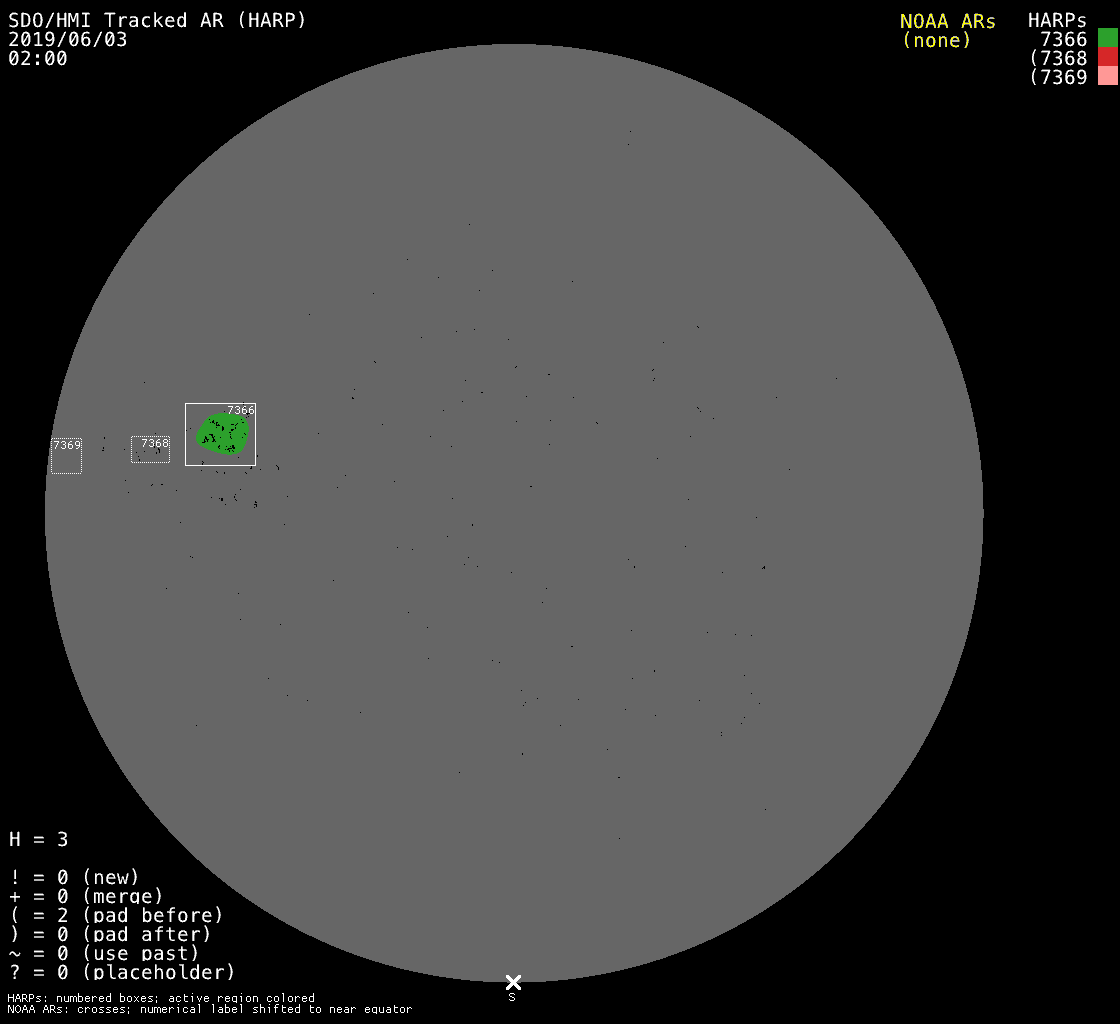Select the (7369 entry in HARPs list
The height and width of the screenshot is (1024, 1120).
[1058, 78]
